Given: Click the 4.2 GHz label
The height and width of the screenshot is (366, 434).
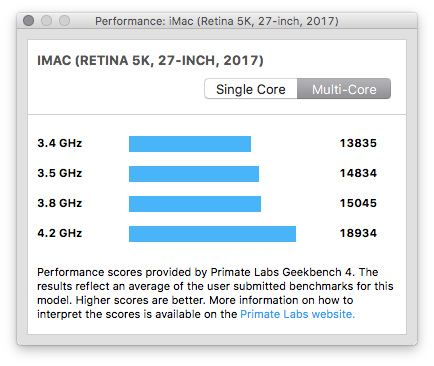Looking at the screenshot, I should (60, 233).
